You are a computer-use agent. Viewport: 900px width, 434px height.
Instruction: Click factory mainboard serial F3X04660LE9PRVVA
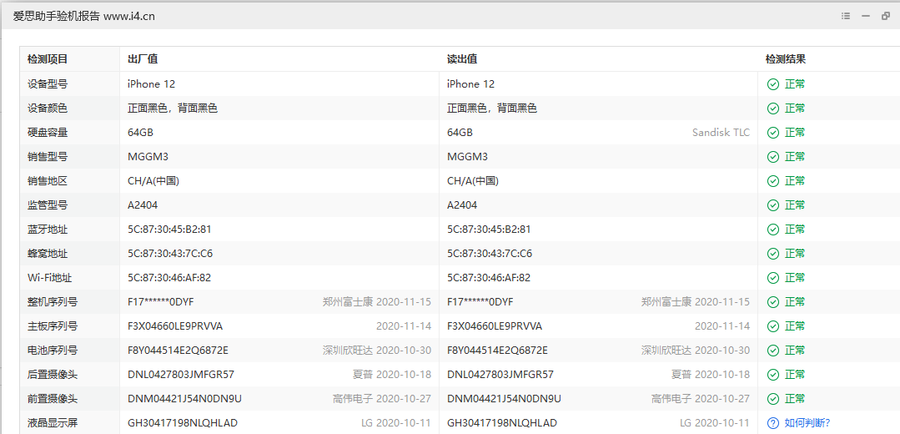175,326
